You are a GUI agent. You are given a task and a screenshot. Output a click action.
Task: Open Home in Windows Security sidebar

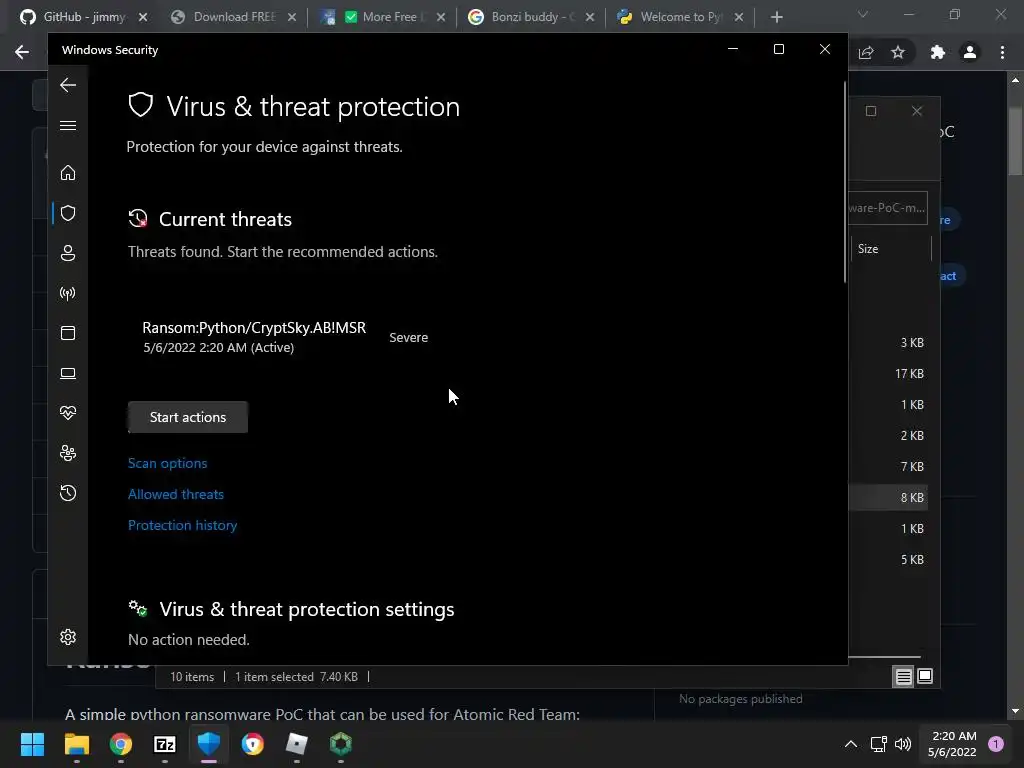tap(68, 172)
